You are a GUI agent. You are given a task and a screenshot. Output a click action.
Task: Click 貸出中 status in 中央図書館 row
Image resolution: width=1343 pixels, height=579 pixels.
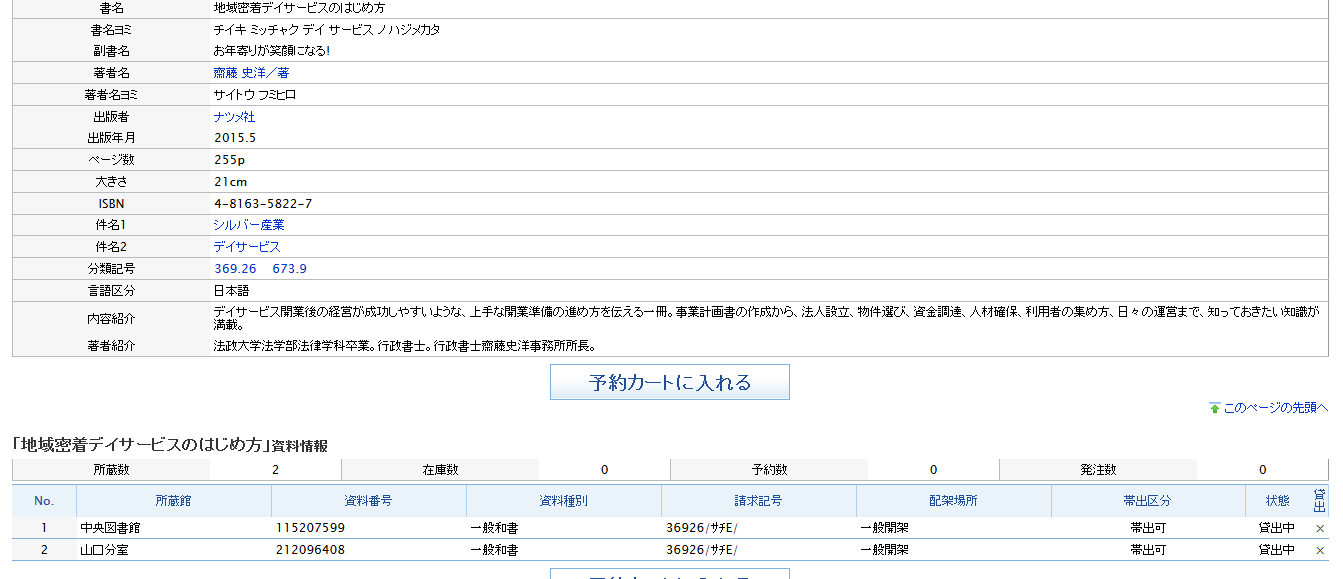tap(1277, 528)
